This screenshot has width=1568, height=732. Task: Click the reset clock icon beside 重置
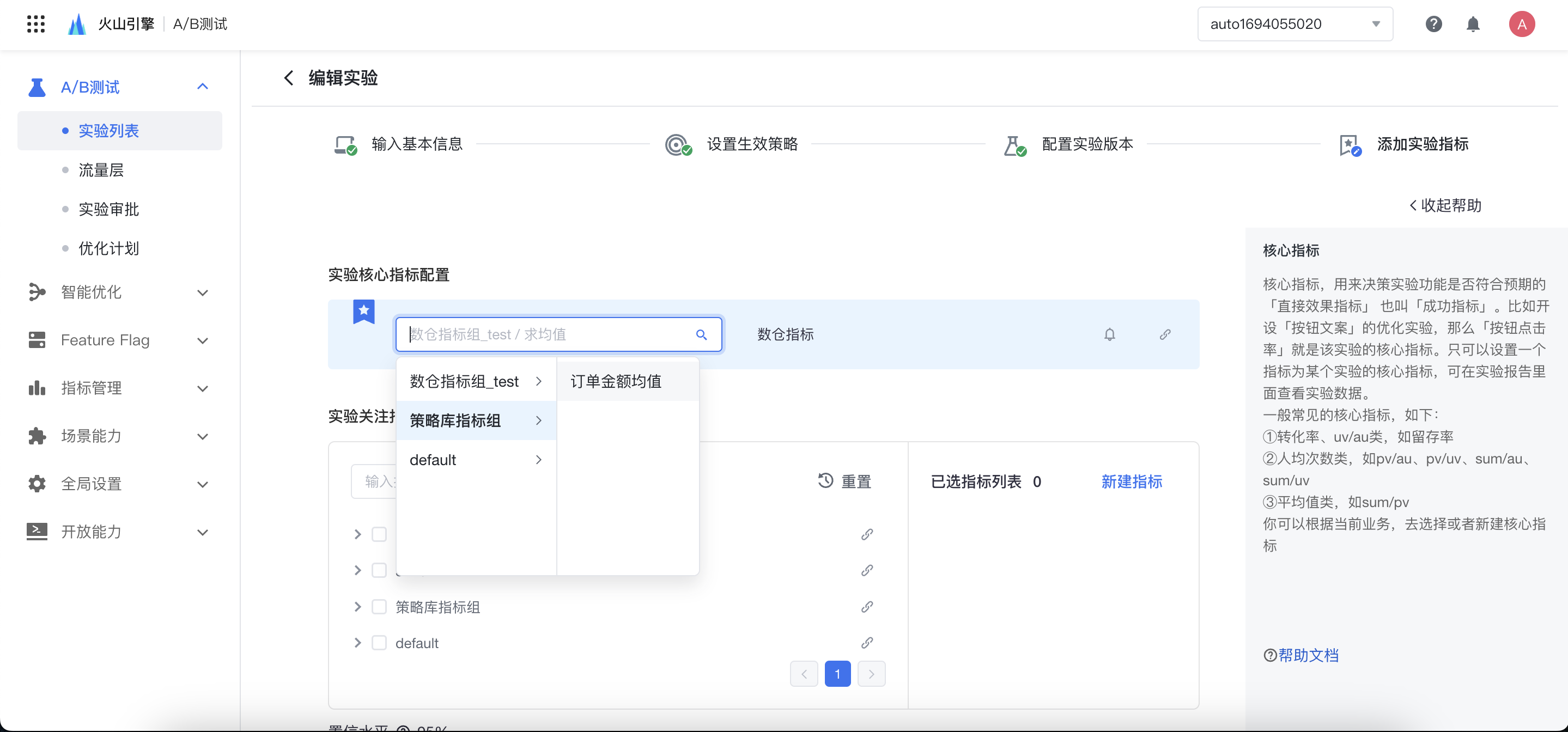[825, 481]
